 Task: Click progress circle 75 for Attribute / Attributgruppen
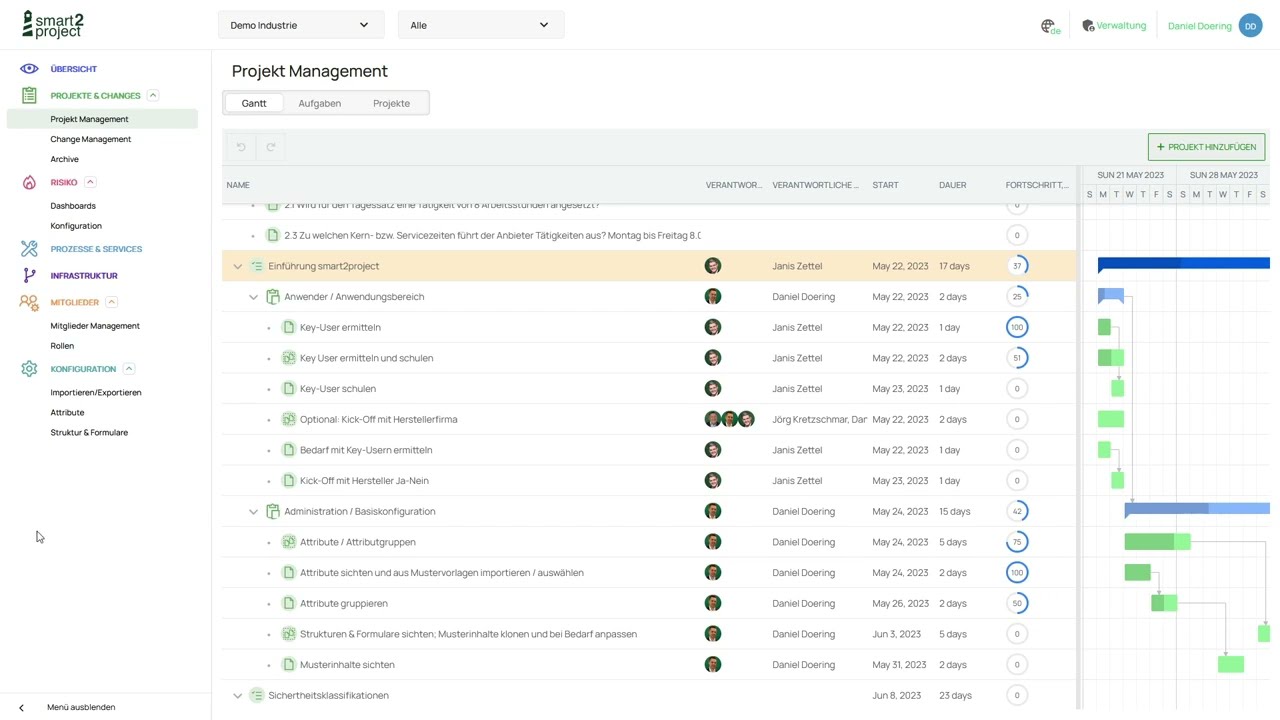pos(1017,542)
